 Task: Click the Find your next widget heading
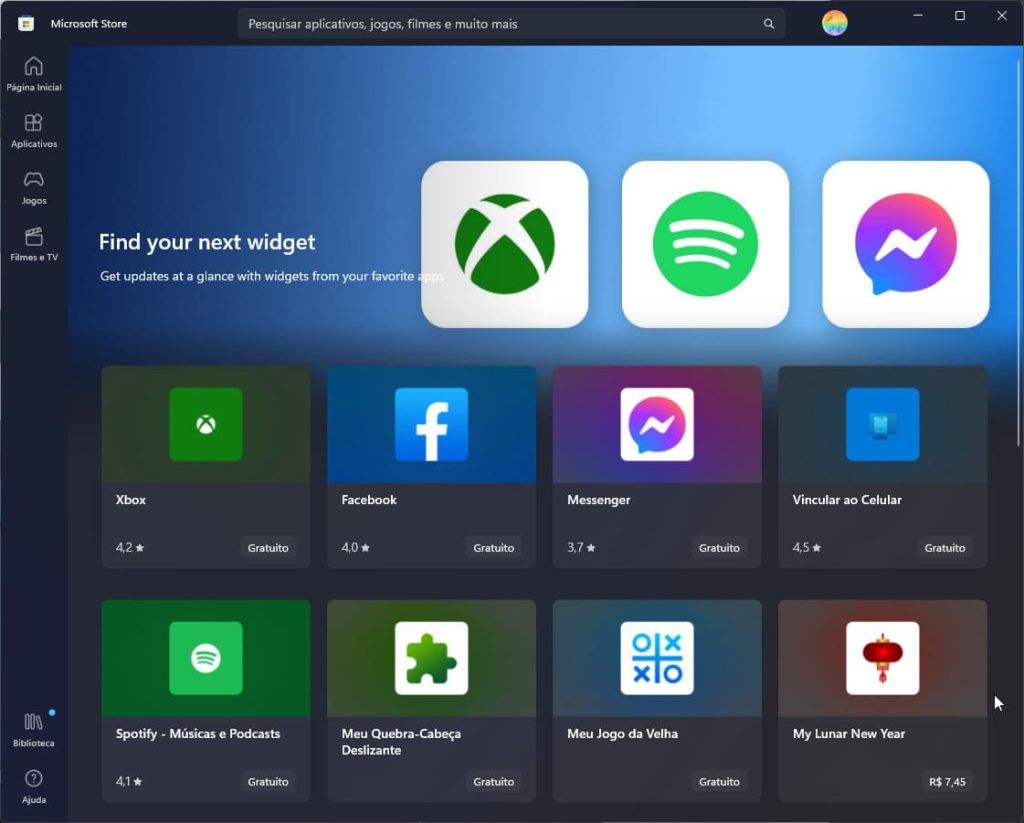point(207,242)
